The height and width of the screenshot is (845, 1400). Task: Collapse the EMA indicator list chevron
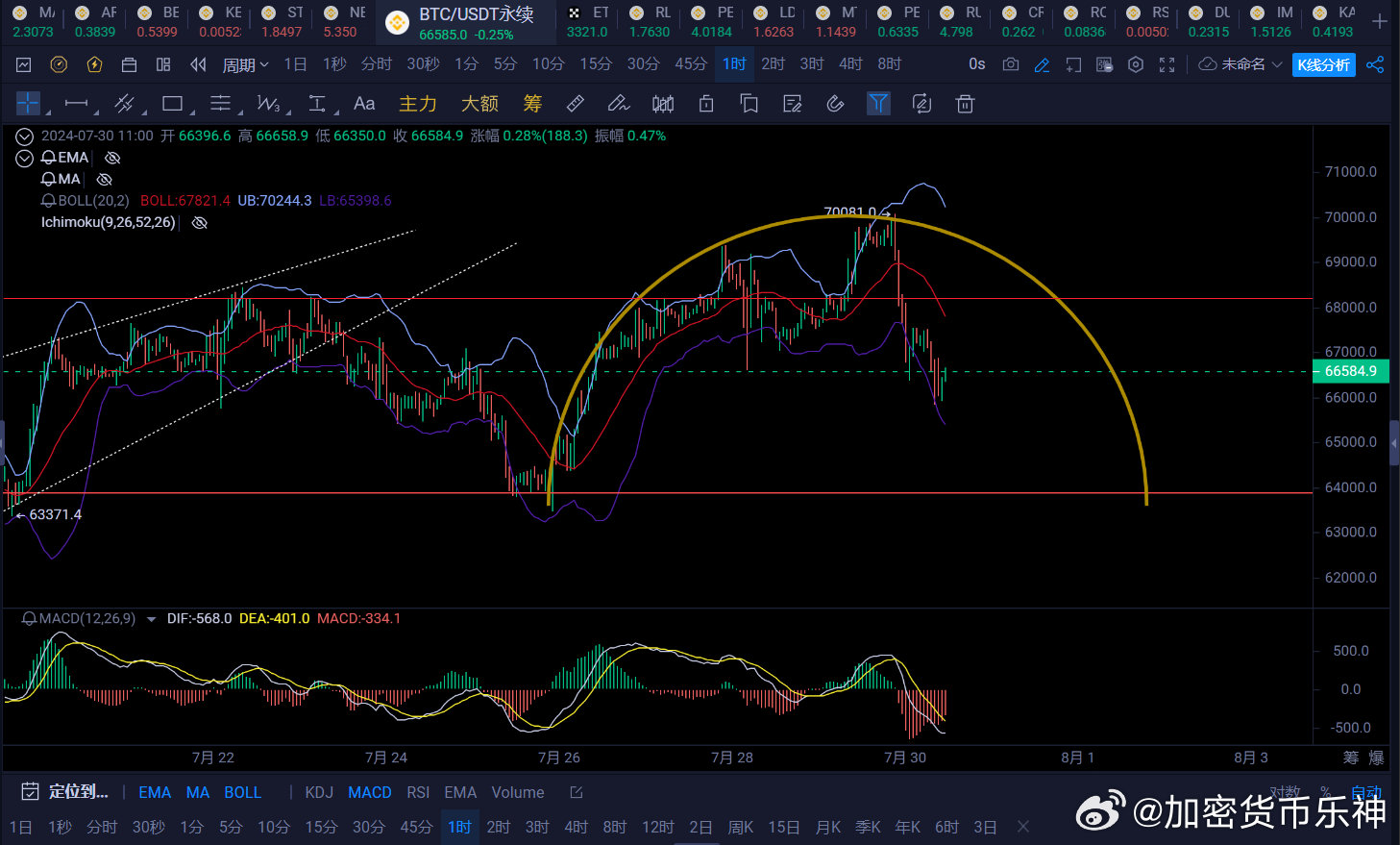point(24,158)
